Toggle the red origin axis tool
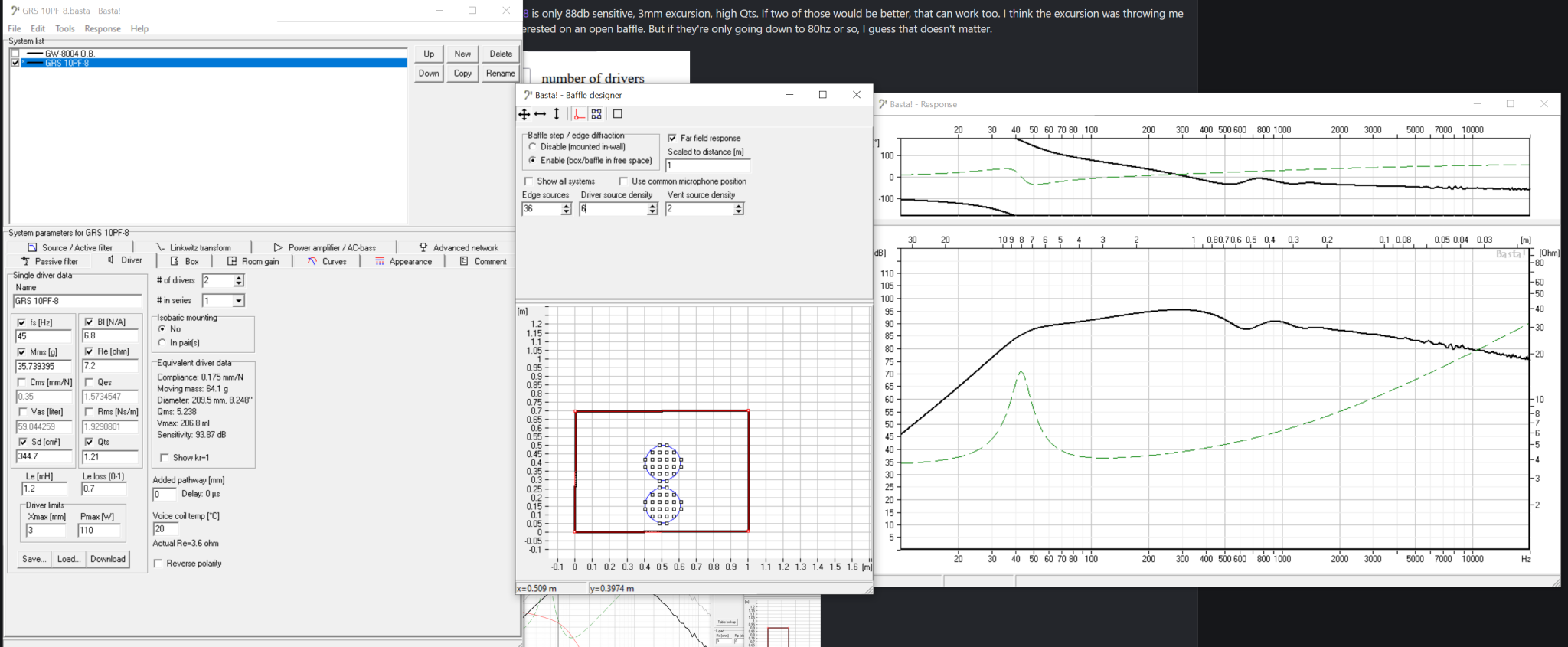This screenshot has width=1568, height=647. click(579, 114)
